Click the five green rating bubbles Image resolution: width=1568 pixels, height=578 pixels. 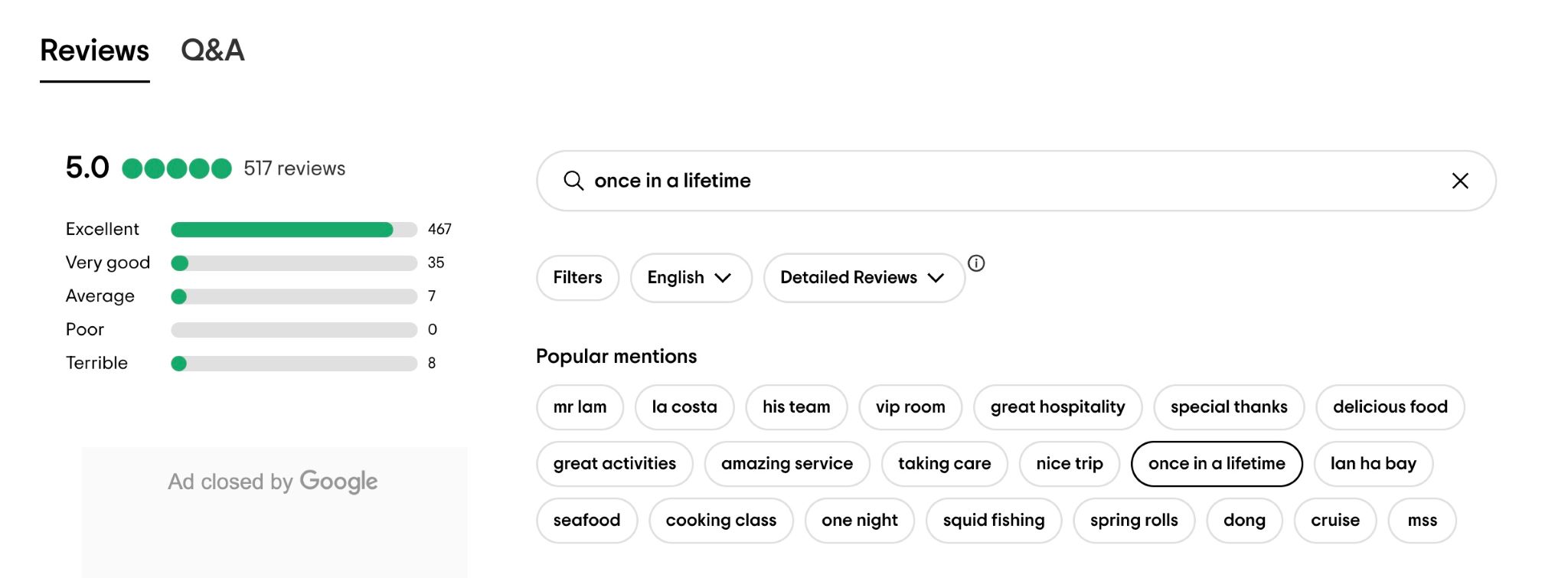click(x=177, y=168)
